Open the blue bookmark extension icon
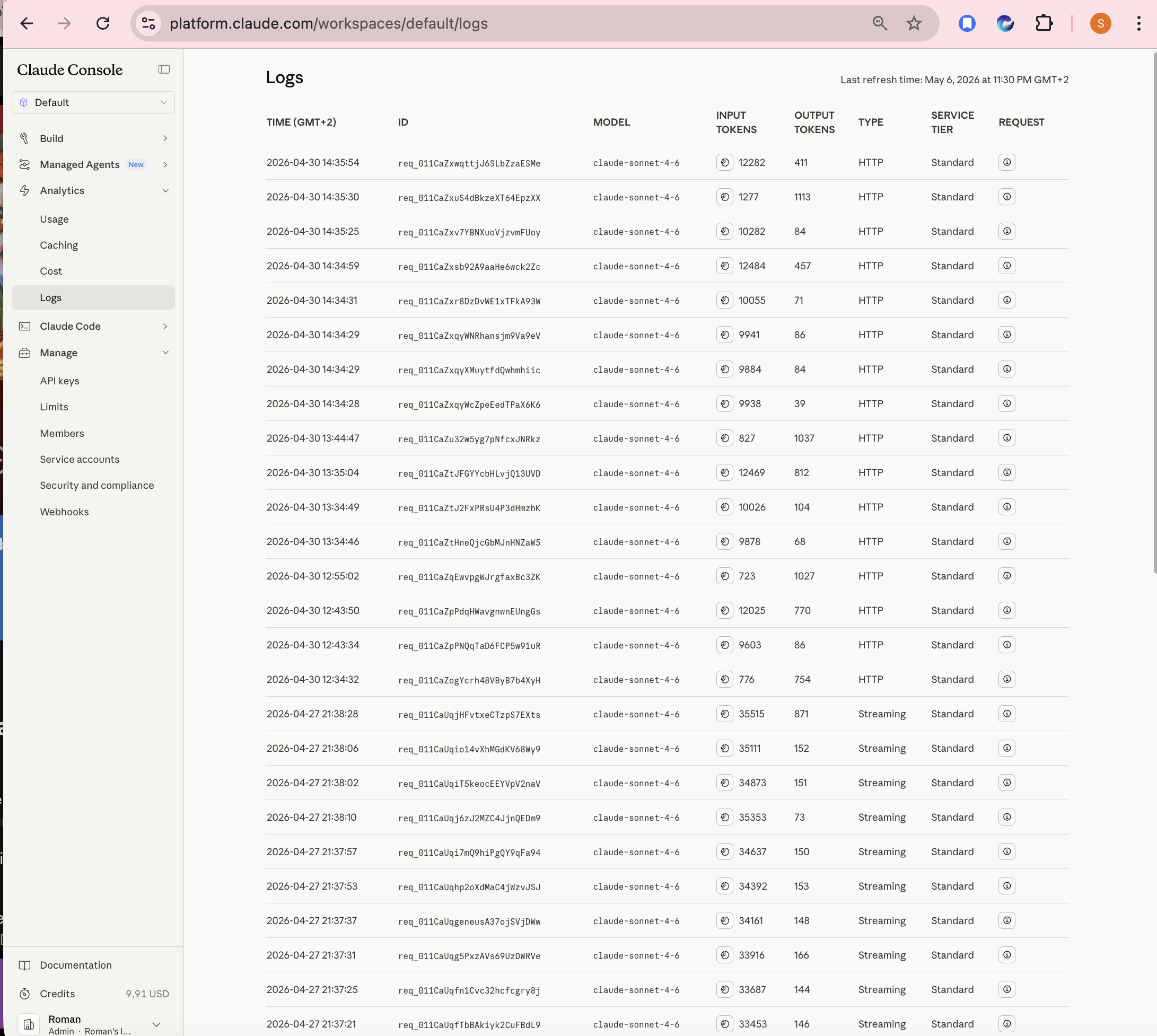The image size is (1157, 1036). pos(967,23)
